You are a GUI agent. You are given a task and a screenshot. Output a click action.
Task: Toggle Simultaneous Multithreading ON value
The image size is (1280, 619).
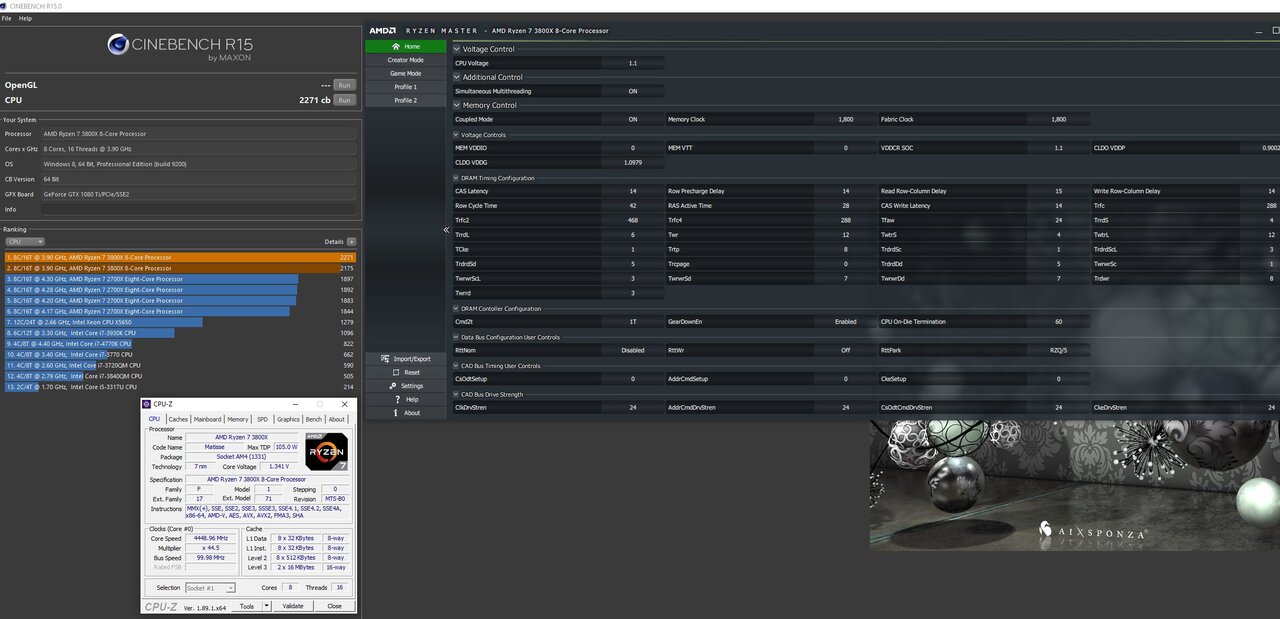coord(632,91)
